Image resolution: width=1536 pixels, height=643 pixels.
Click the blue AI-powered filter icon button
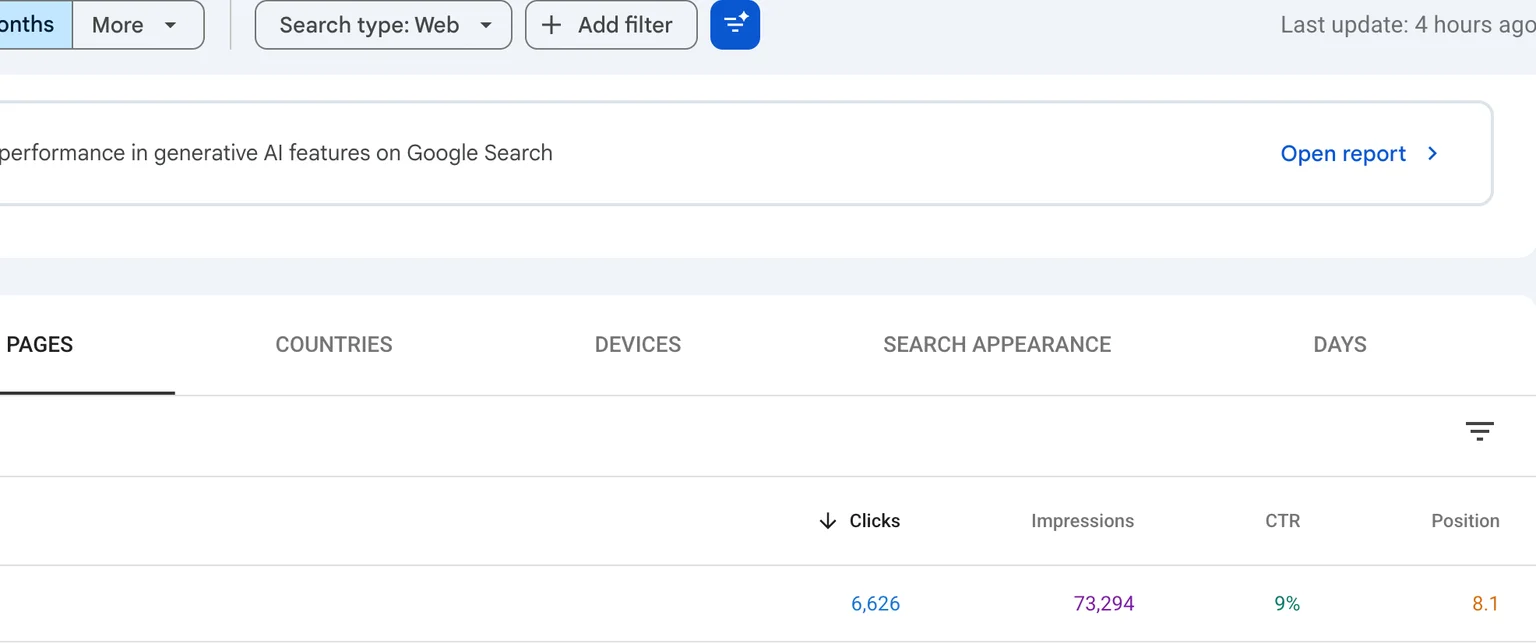click(x=735, y=25)
